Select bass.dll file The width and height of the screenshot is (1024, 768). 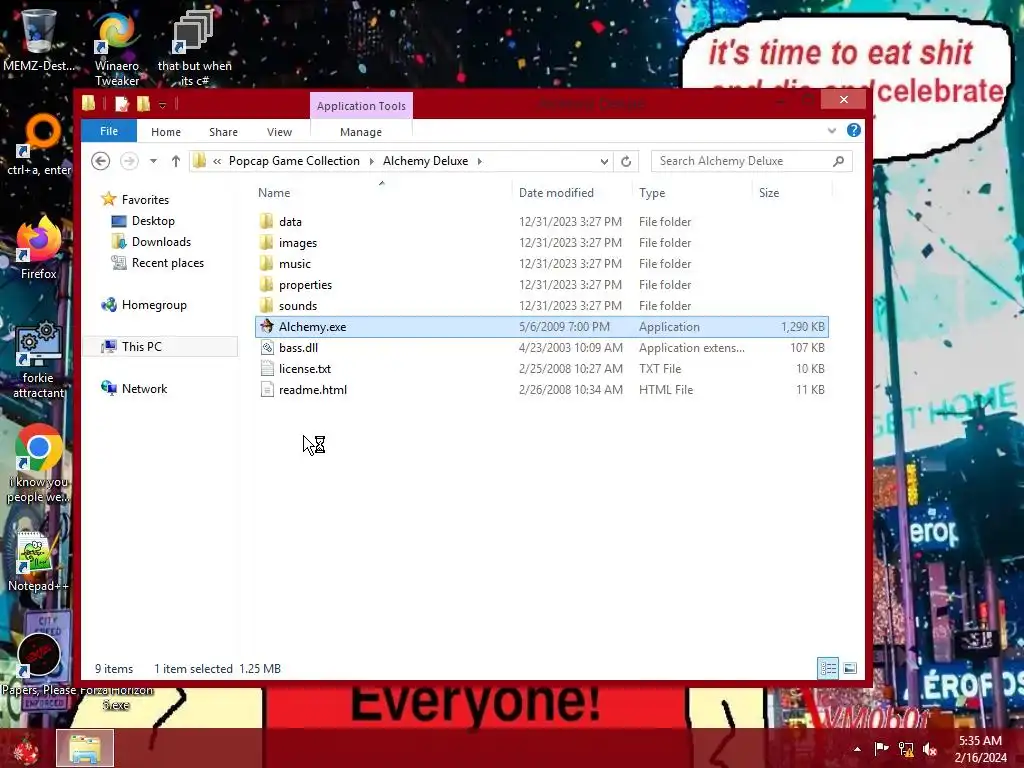point(541,347)
